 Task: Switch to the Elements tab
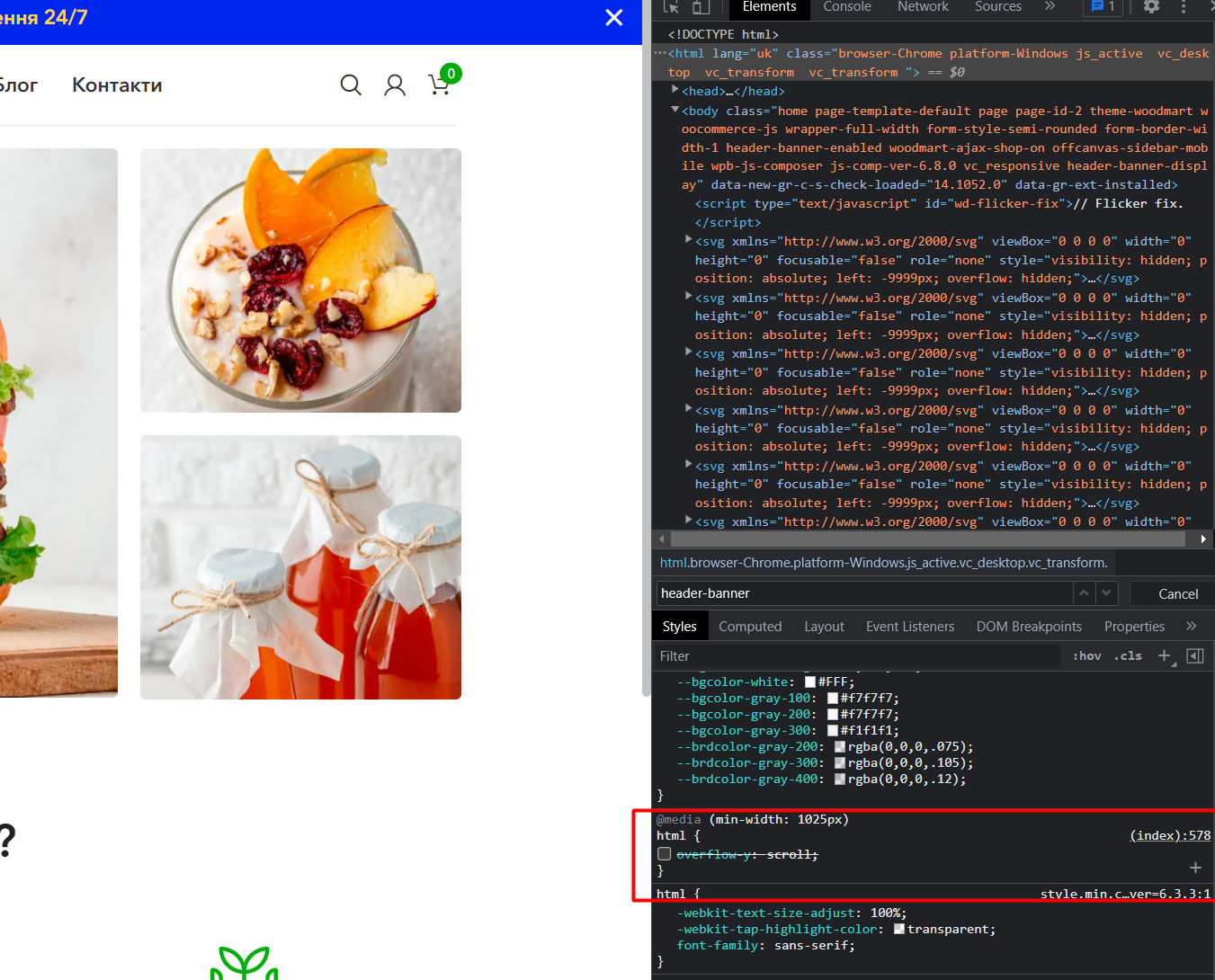pos(769,7)
